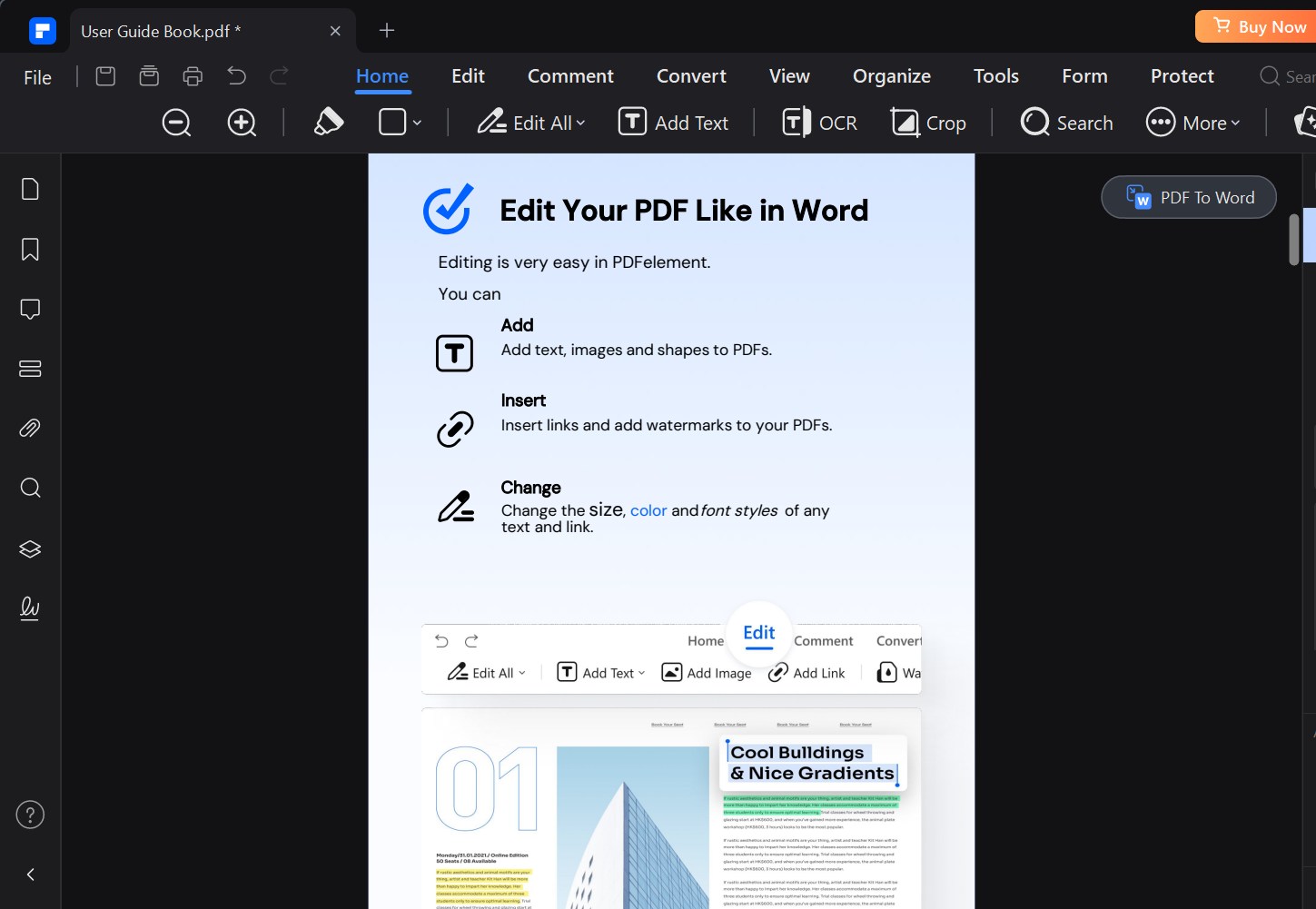Screen dimensions: 1316x909
Task: Open the sidebar search panel
Action: (30, 488)
